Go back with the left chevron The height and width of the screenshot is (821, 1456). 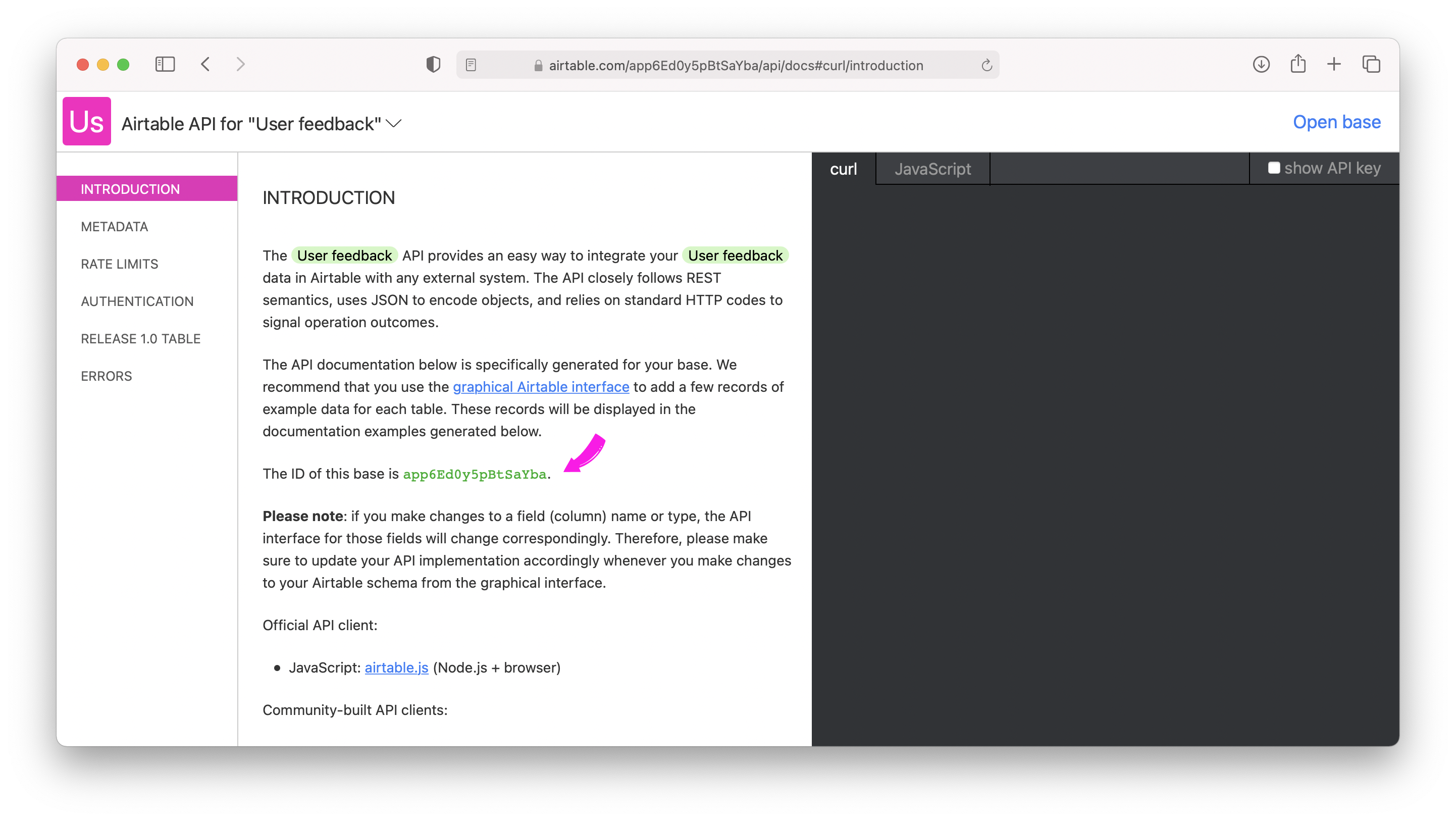[206, 65]
